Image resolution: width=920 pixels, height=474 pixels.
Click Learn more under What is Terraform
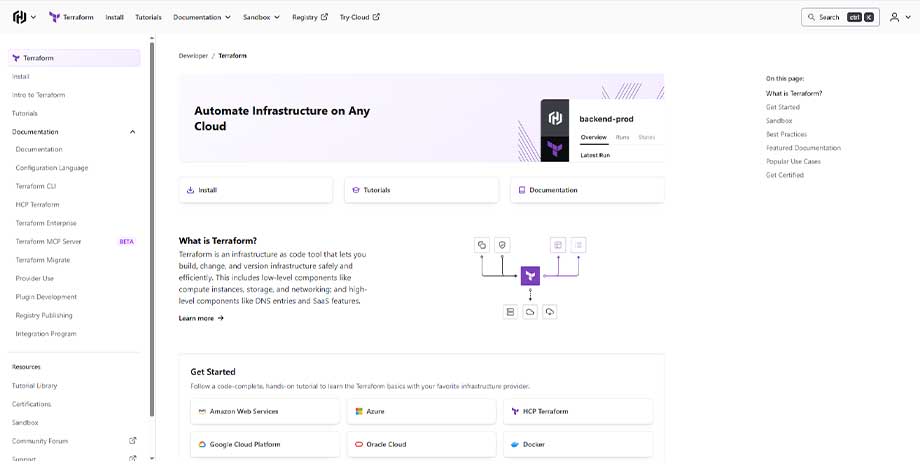pyautogui.click(x=201, y=319)
